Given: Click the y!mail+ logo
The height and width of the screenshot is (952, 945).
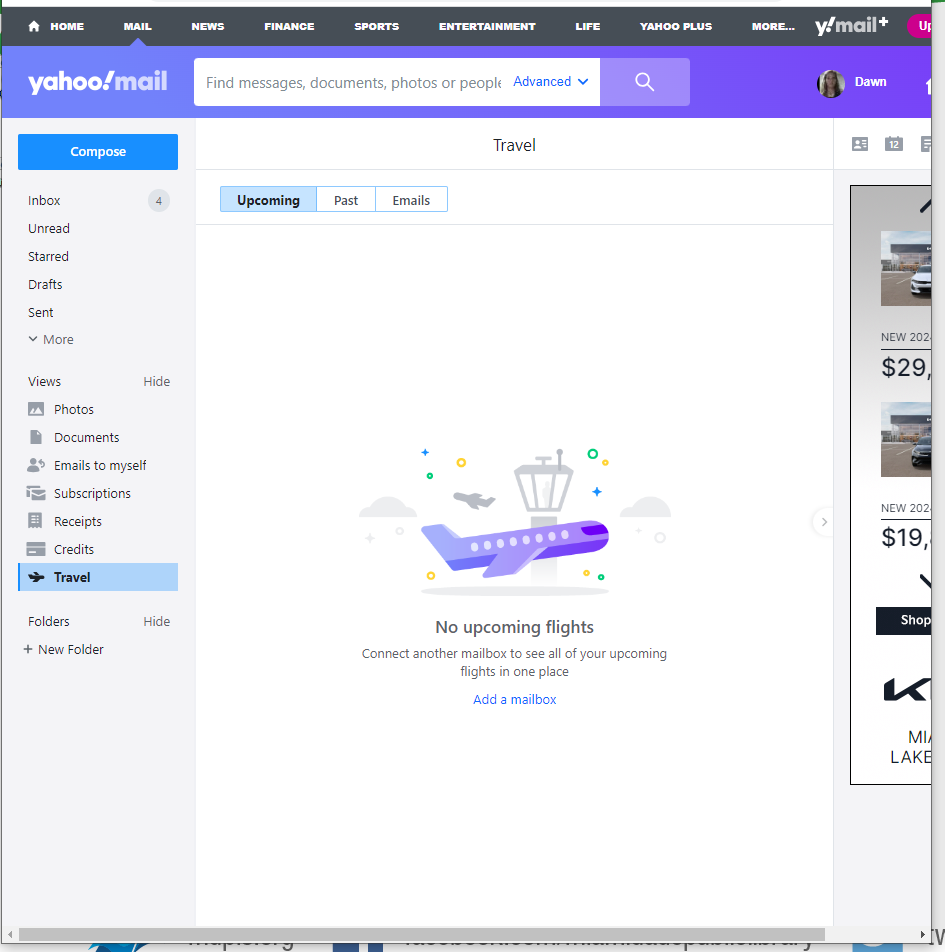Looking at the screenshot, I should [851, 26].
